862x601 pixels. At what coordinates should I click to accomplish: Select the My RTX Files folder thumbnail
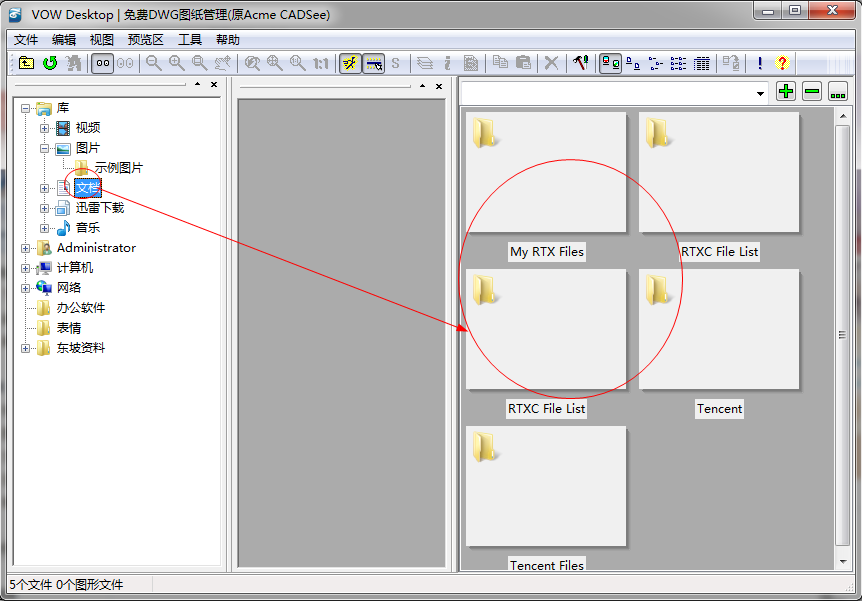(x=546, y=173)
